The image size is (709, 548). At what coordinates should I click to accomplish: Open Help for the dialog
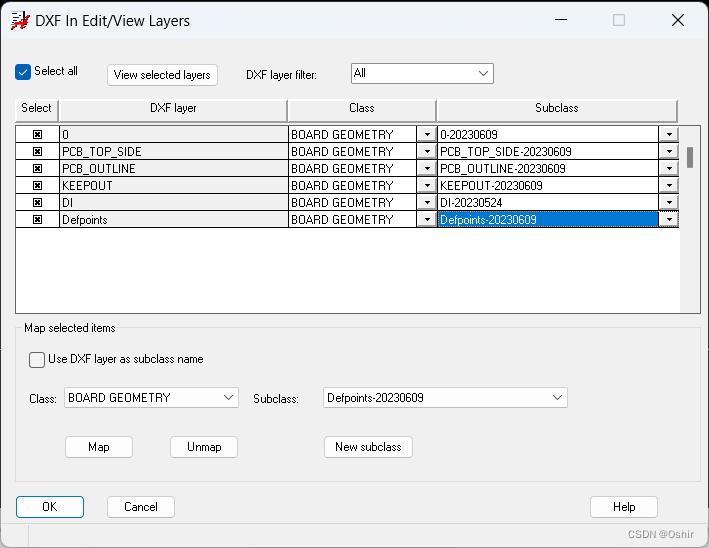(624, 507)
